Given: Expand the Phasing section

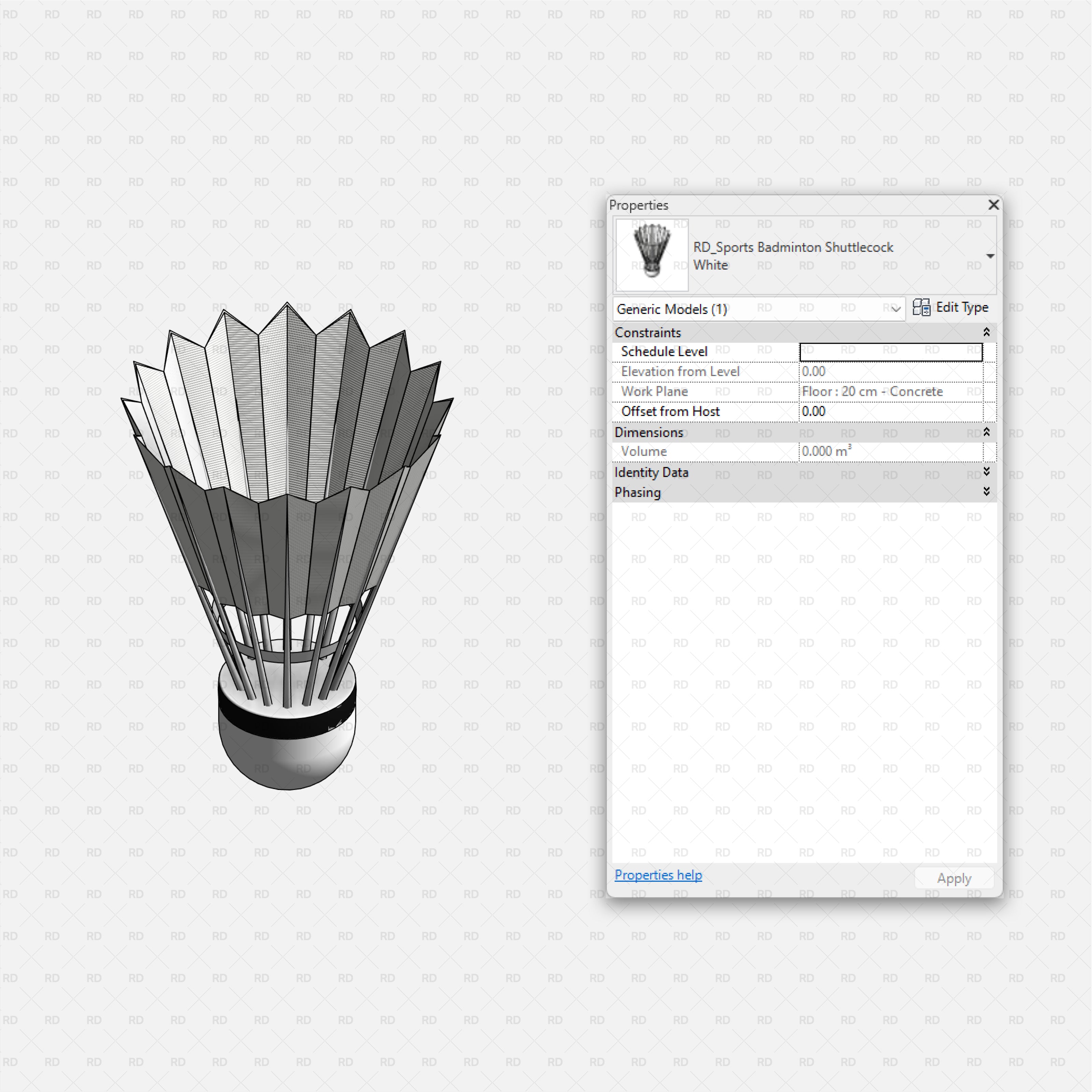Looking at the screenshot, I should tap(986, 492).
